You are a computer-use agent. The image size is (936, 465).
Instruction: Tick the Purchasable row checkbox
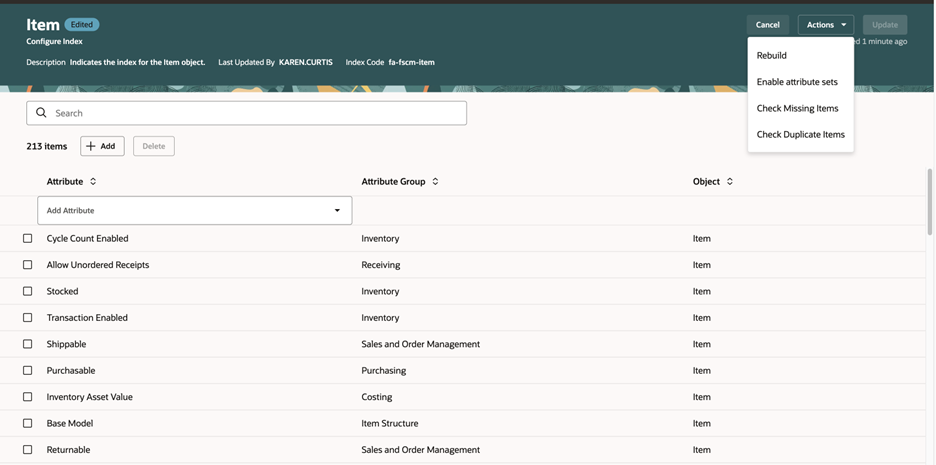point(27,370)
